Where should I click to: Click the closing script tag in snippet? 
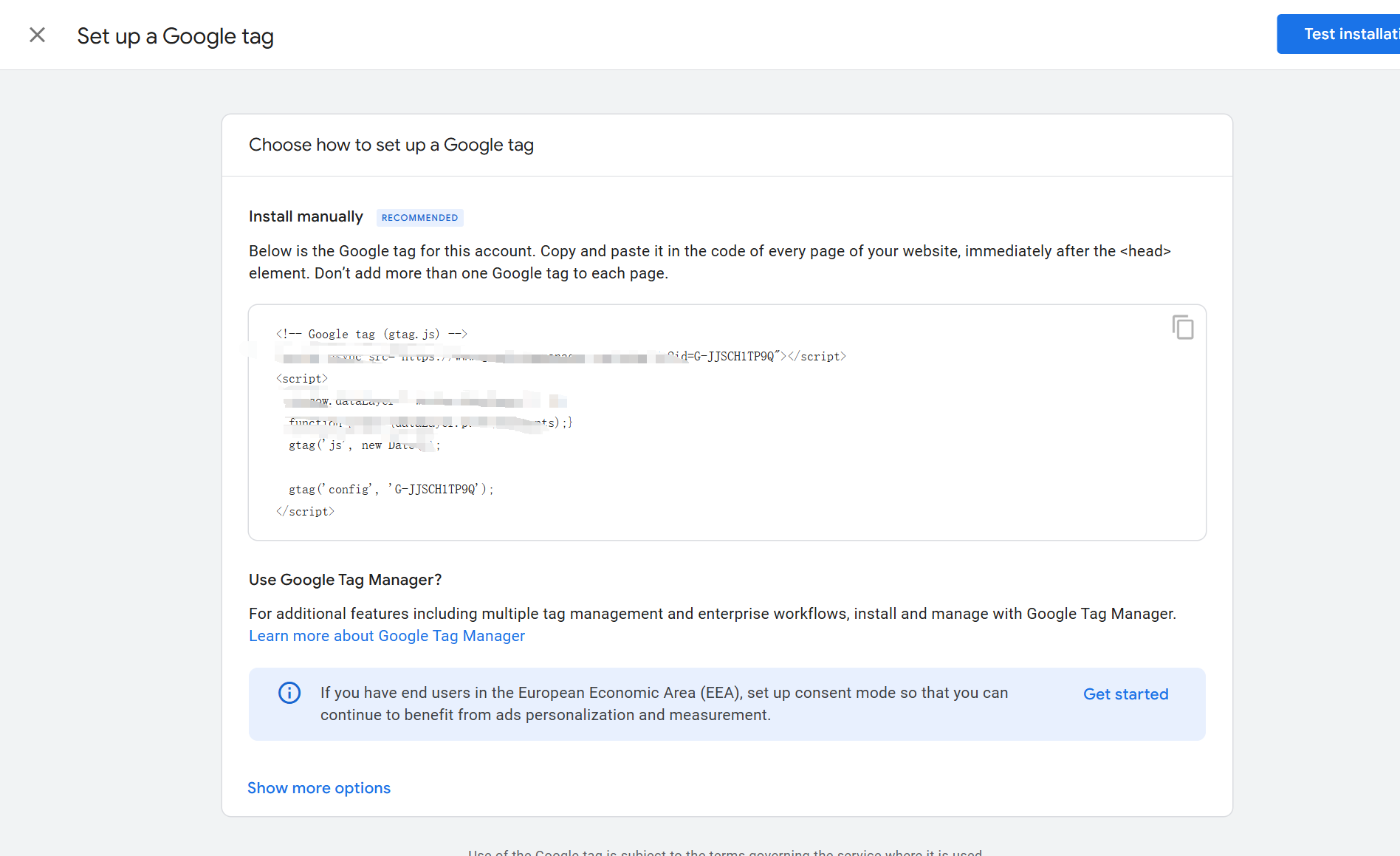click(305, 511)
